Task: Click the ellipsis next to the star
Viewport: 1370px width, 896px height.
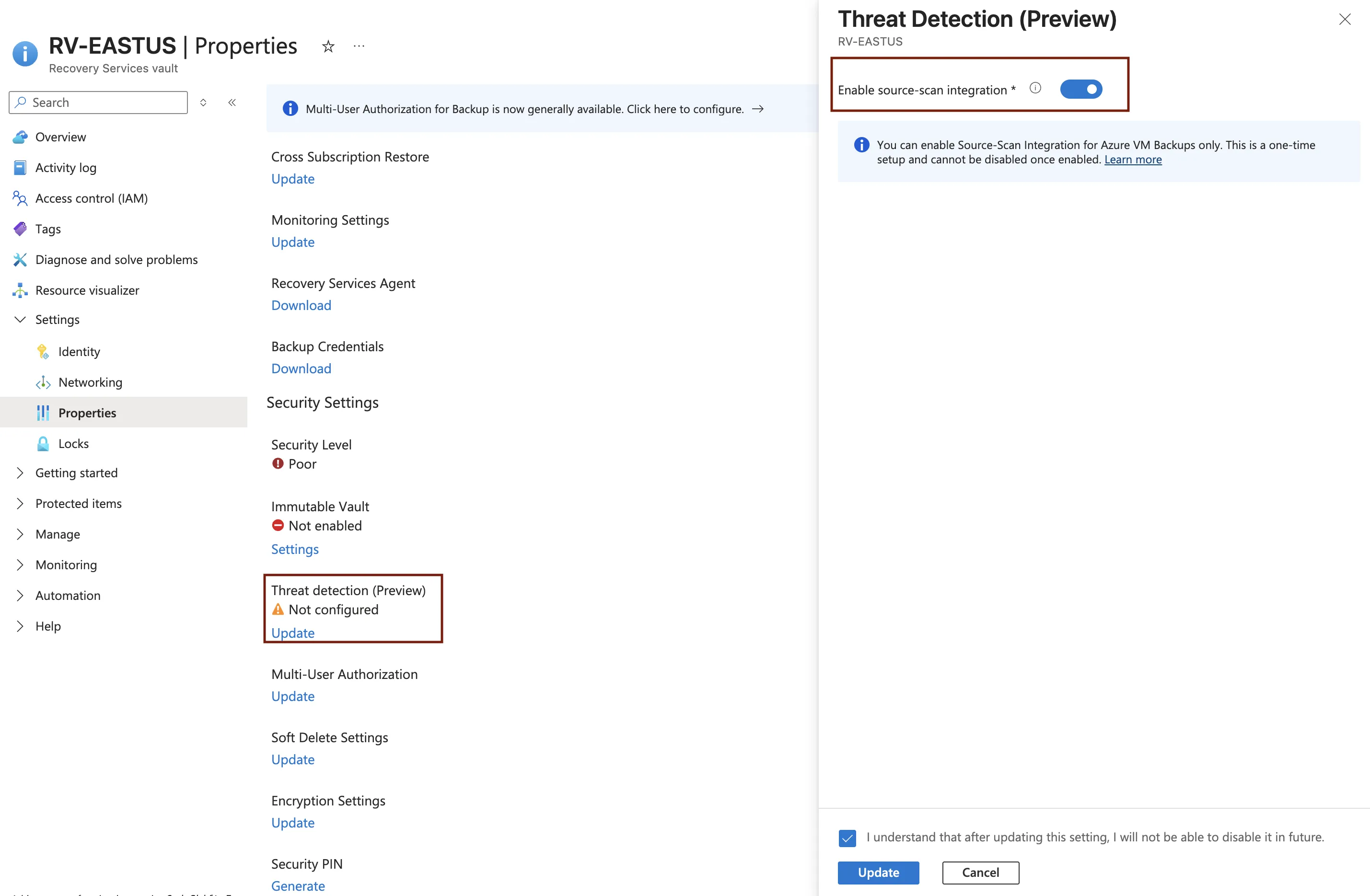Action: point(359,46)
